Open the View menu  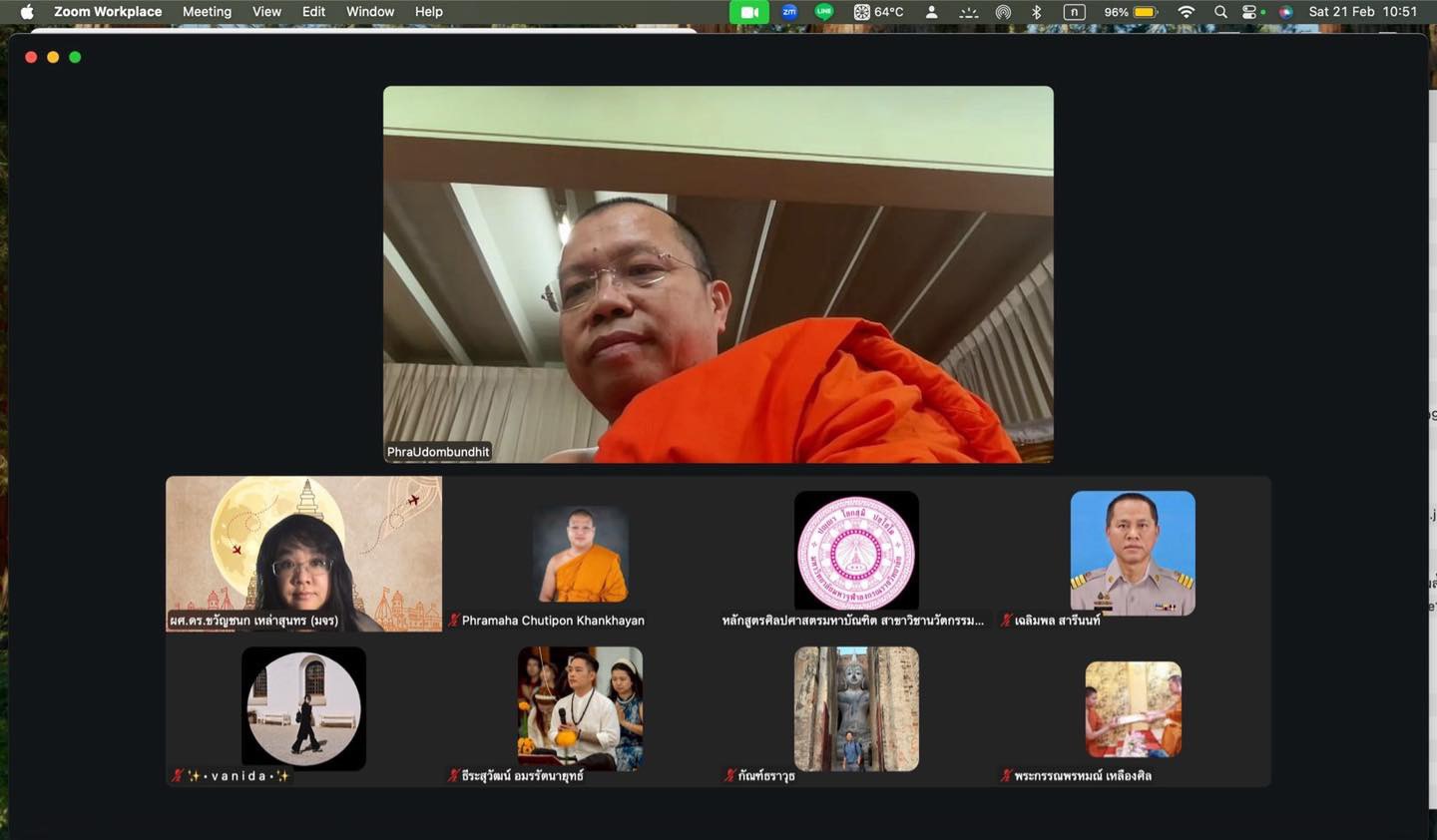pyautogui.click(x=265, y=12)
